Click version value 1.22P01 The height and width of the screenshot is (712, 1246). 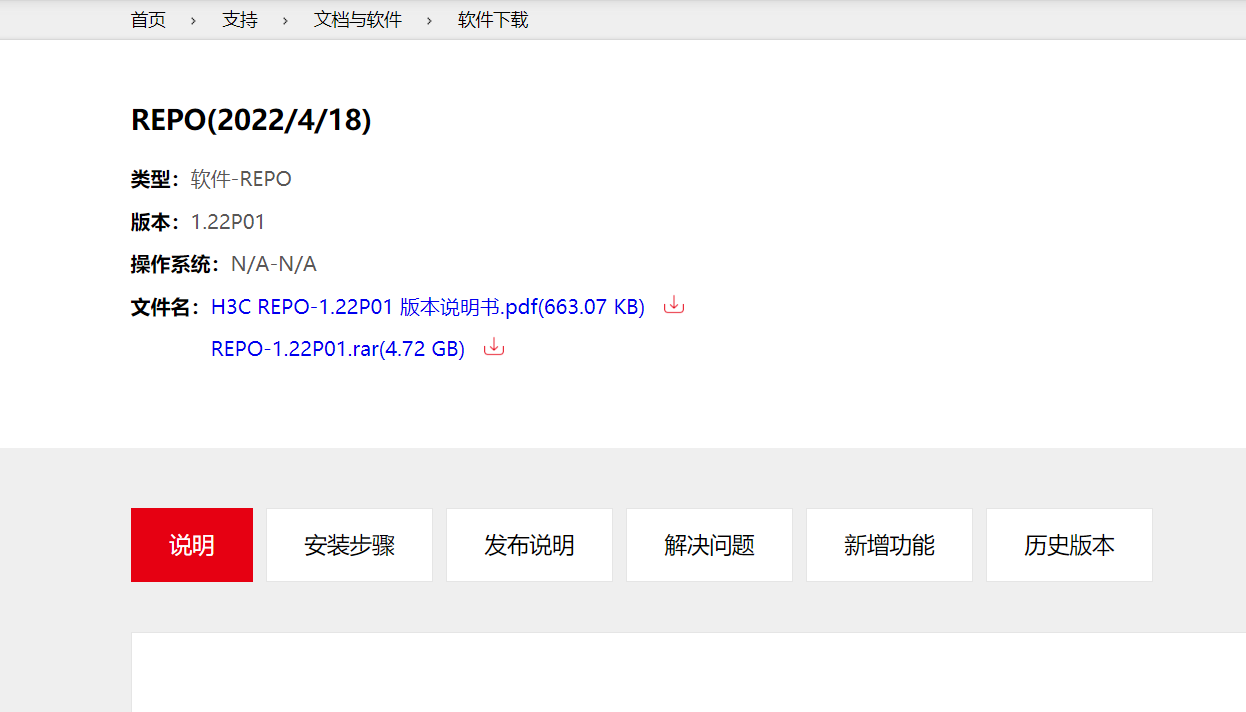click(x=228, y=222)
